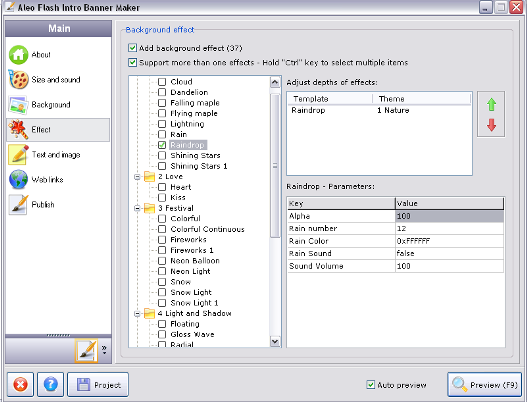Open the About section home icon
The width and height of the screenshot is (527, 402).
tap(18, 54)
